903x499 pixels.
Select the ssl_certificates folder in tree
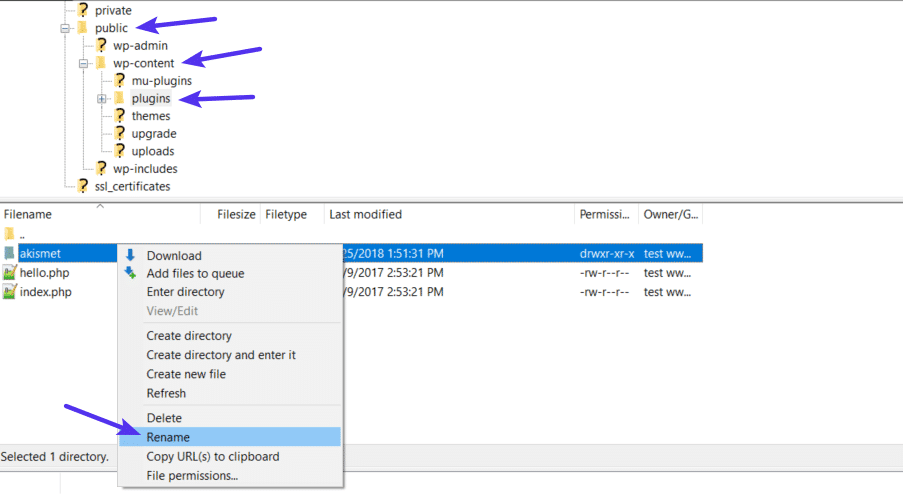tap(125, 186)
